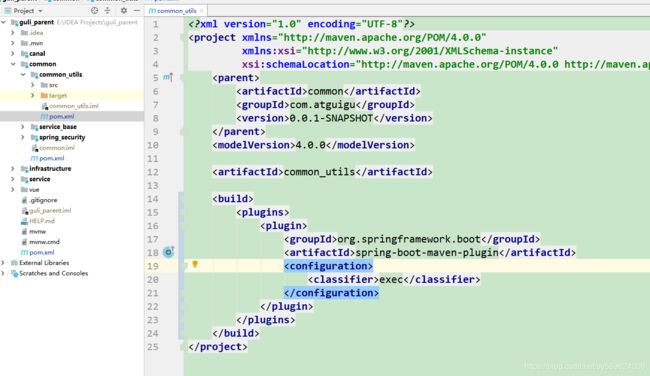
Task: Select common.iml file in tree
Action: point(57,148)
